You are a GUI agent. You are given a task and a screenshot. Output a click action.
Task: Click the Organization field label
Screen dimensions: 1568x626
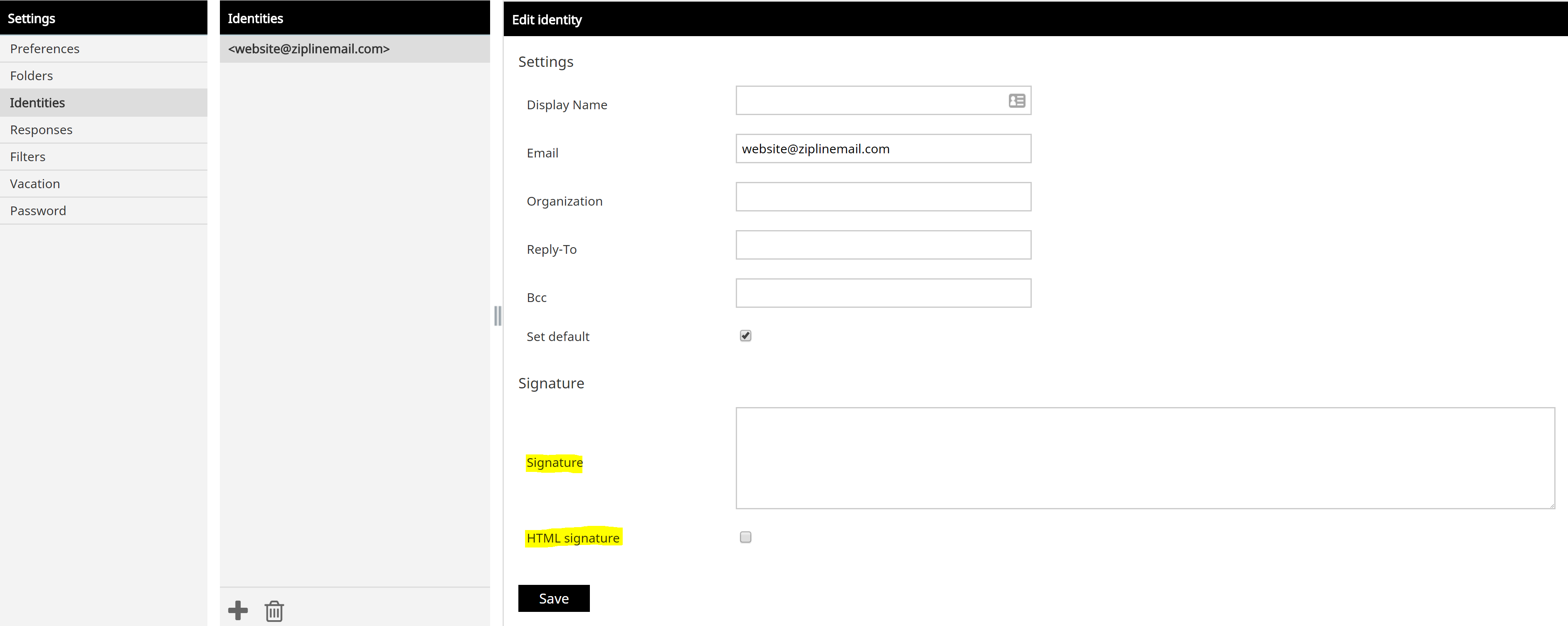pos(564,201)
